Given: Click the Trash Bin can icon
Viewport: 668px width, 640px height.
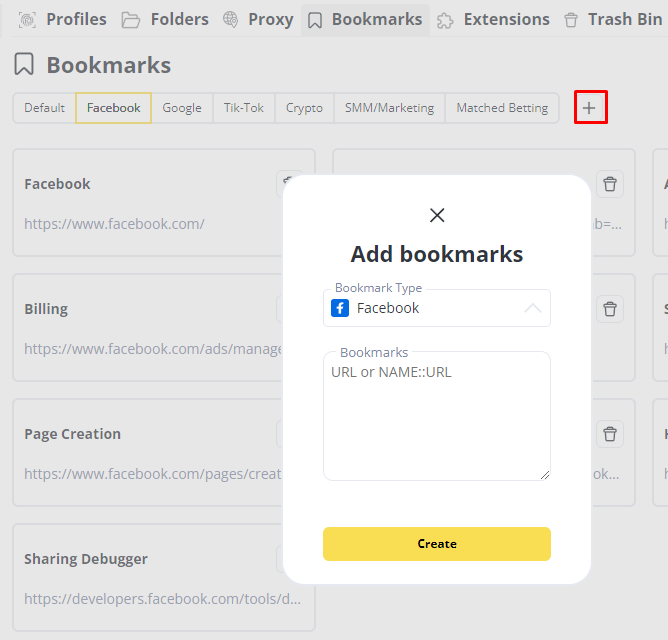Looking at the screenshot, I should [571, 20].
